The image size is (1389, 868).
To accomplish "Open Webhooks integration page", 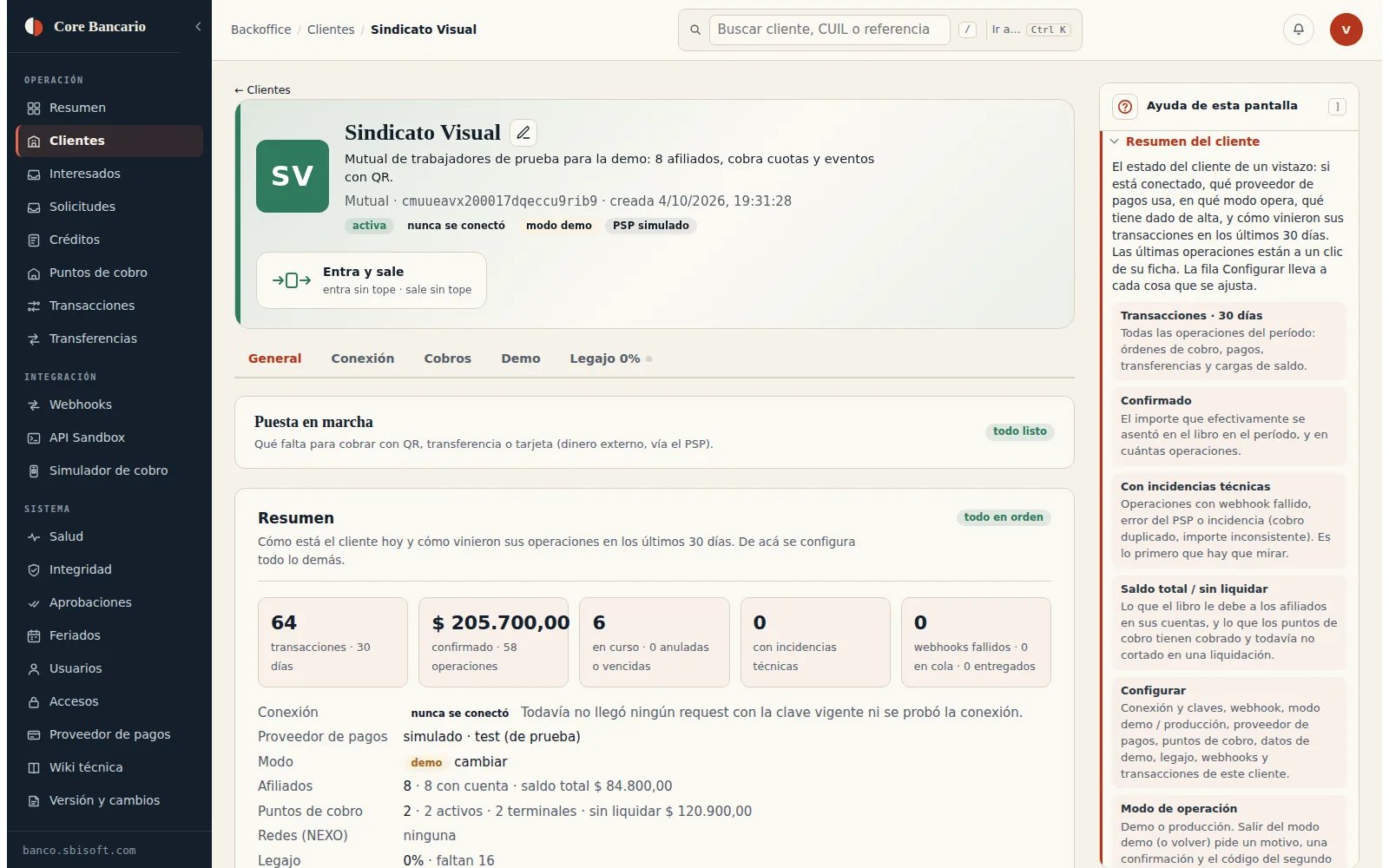I will pos(109,404).
